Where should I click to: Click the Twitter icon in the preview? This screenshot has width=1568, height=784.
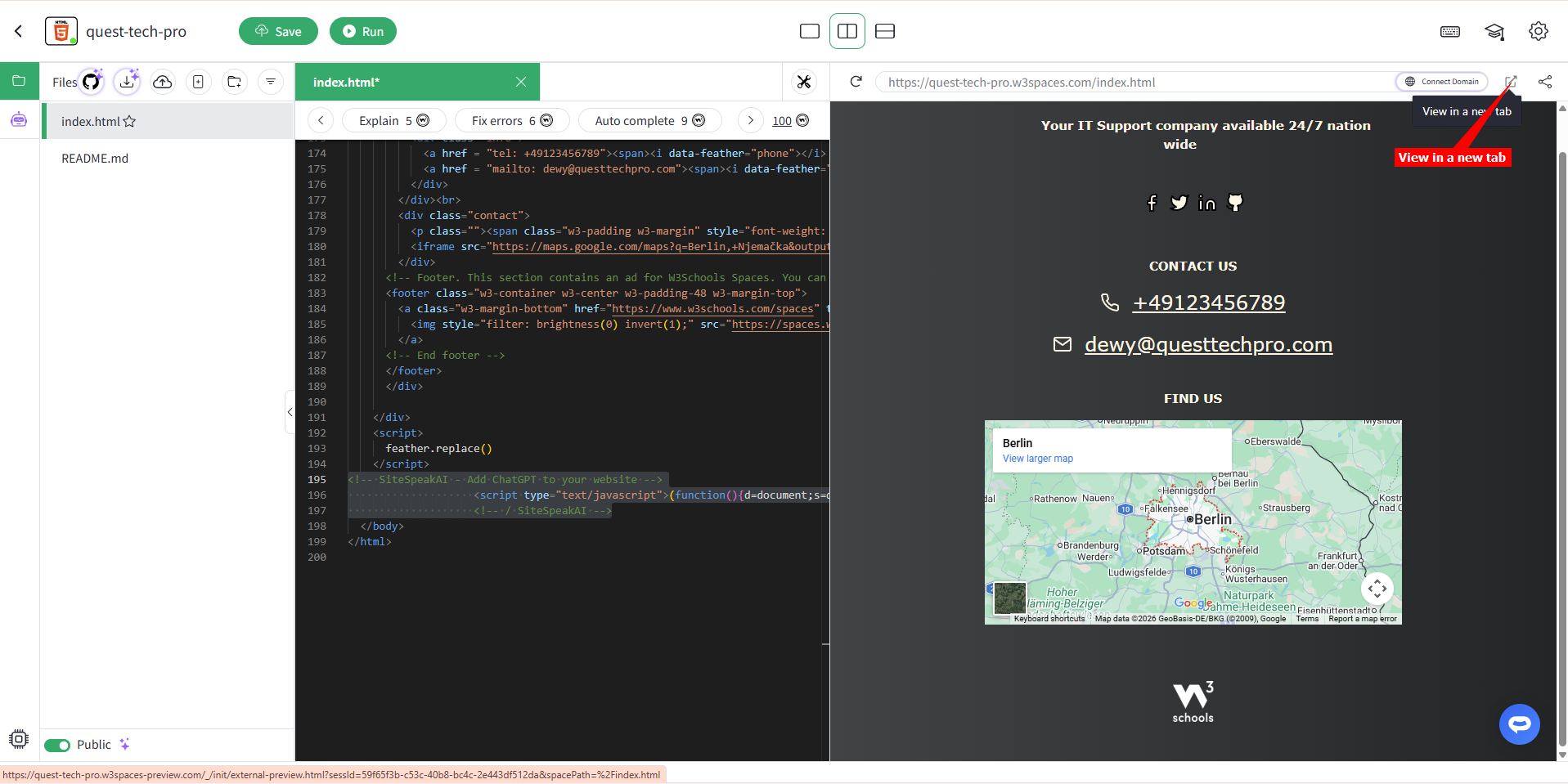(1179, 203)
